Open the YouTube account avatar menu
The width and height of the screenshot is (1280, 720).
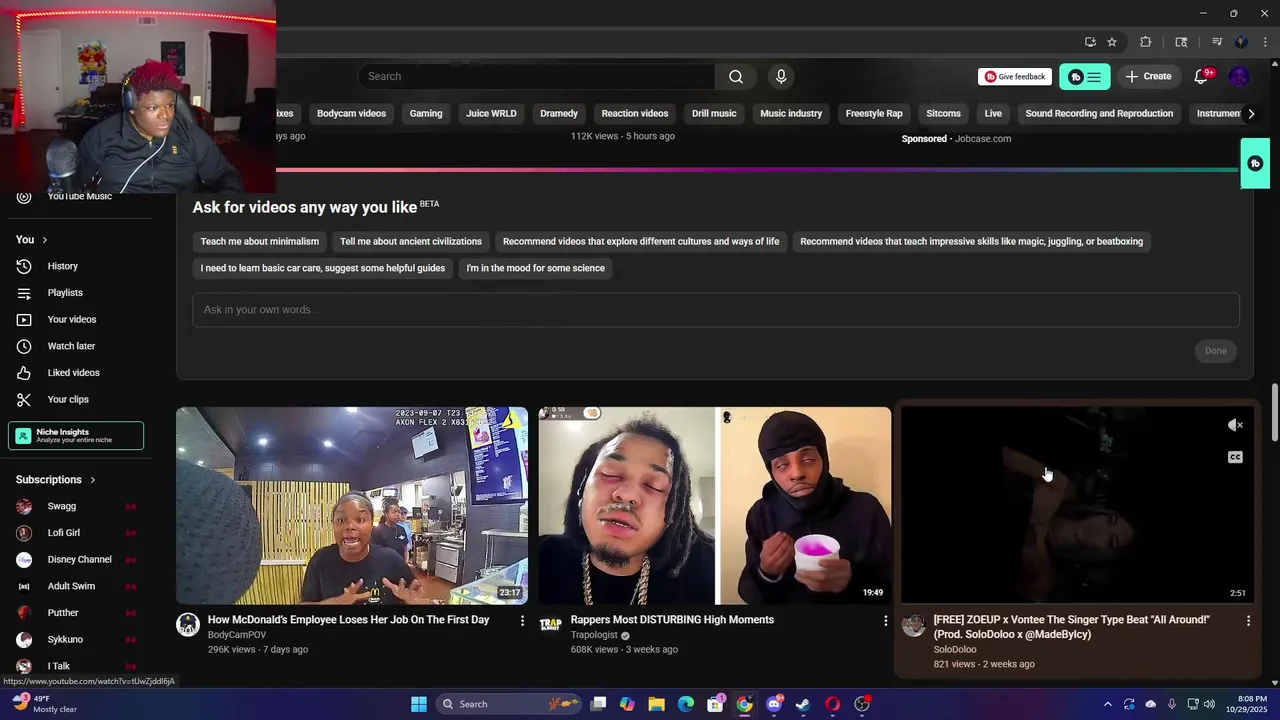pyautogui.click(x=1239, y=76)
